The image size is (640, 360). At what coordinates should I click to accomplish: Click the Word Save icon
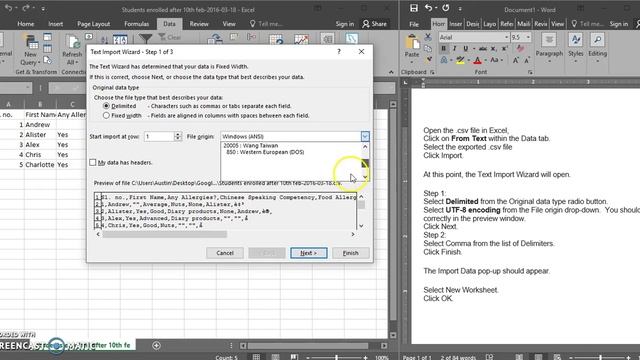click(414, 8)
